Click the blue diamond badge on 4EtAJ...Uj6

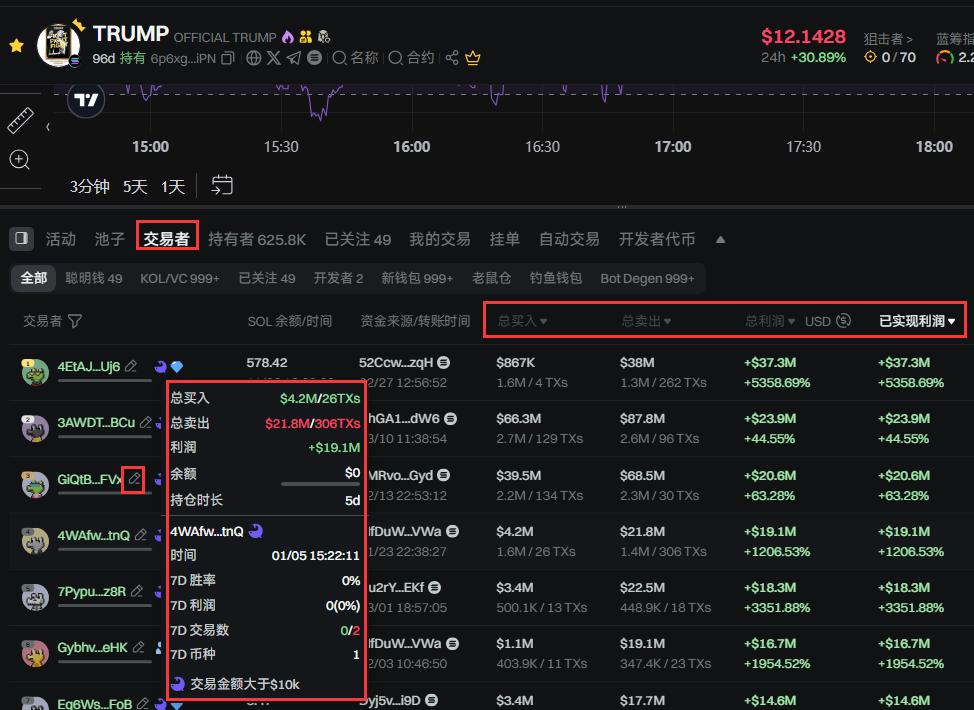(x=177, y=366)
